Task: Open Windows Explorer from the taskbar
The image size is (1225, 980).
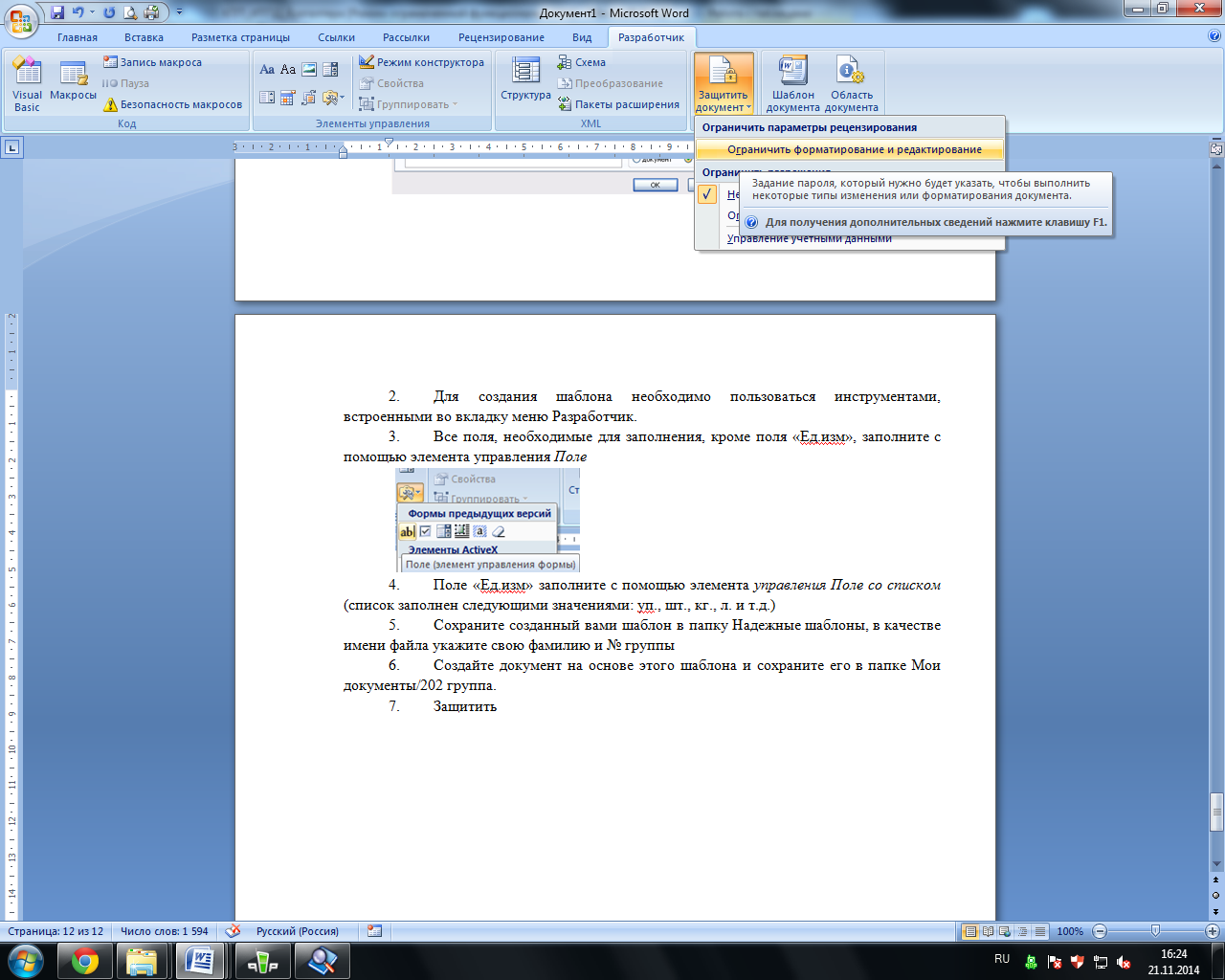Action: 142,961
